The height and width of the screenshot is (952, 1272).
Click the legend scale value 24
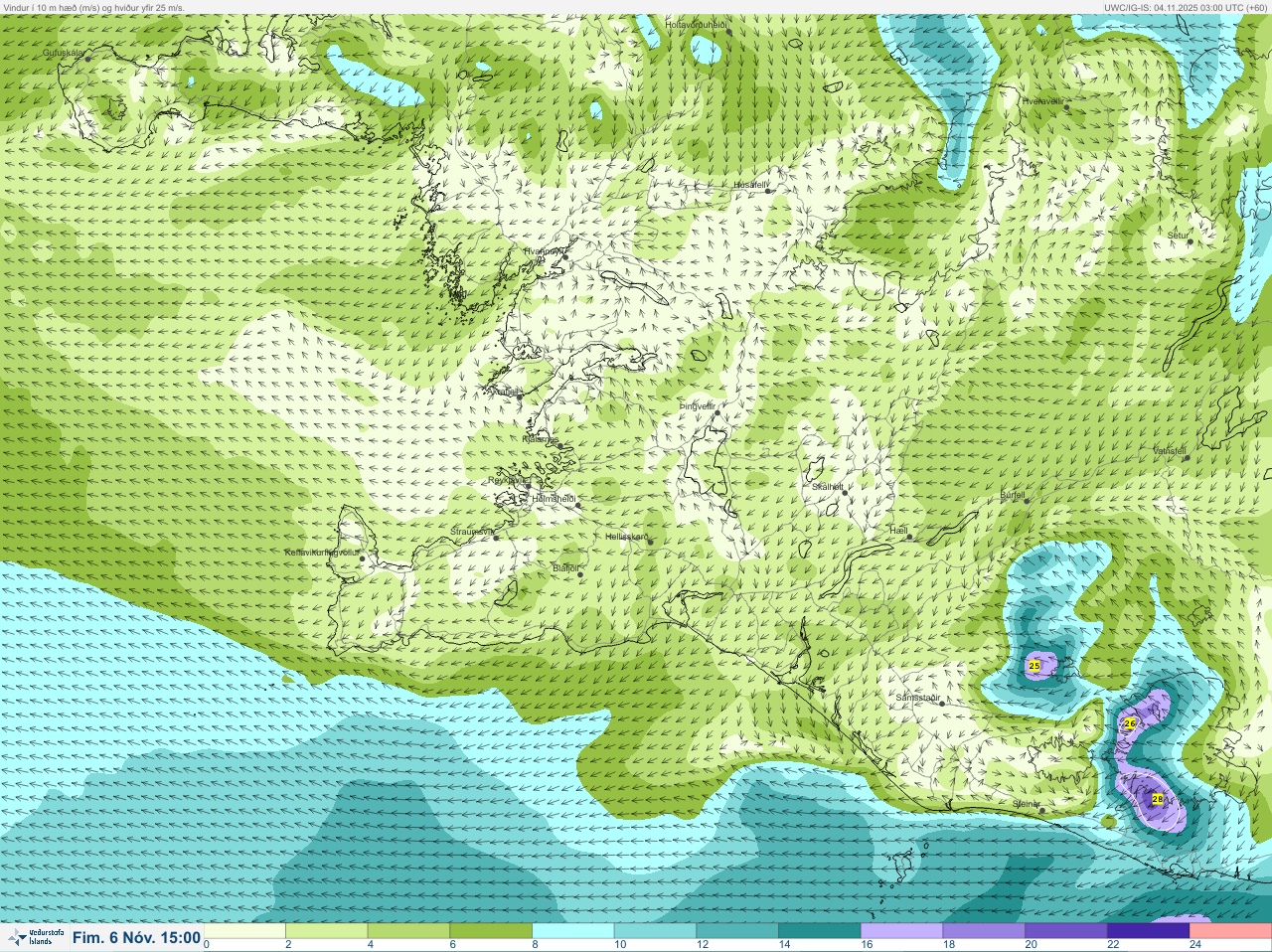[1195, 945]
